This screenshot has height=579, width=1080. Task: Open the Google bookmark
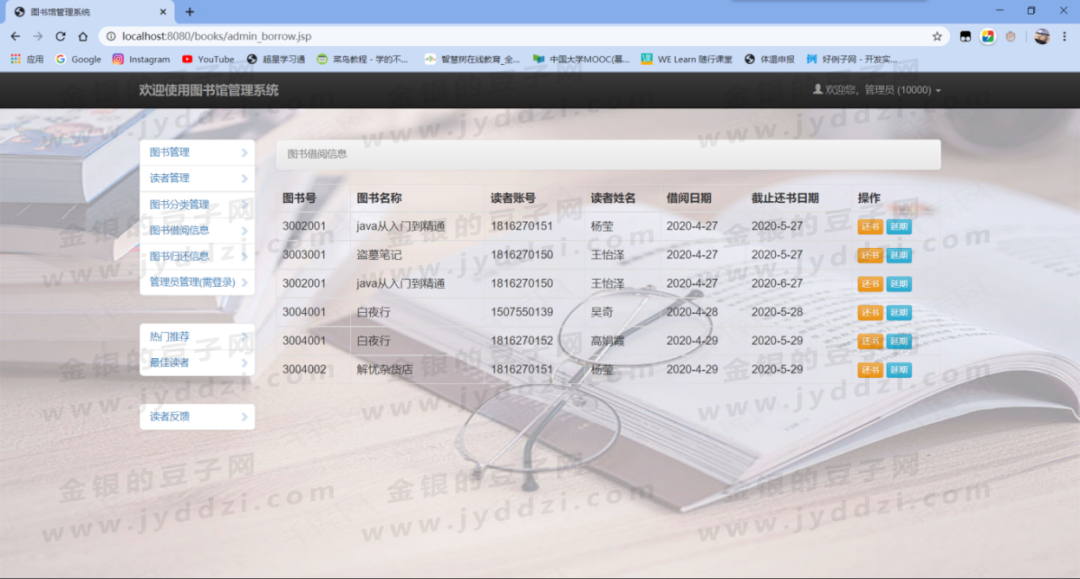coord(79,59)
